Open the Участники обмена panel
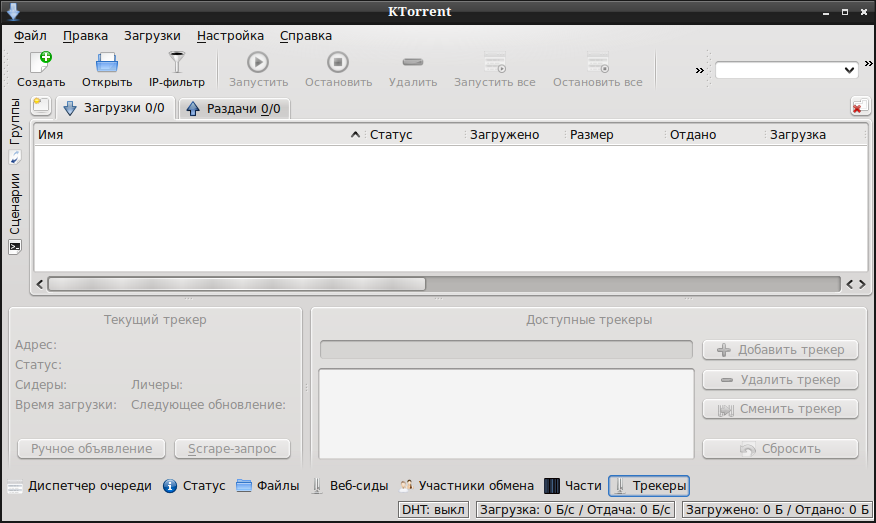Screen dimensions: 876x523 (x=467, y=486)
